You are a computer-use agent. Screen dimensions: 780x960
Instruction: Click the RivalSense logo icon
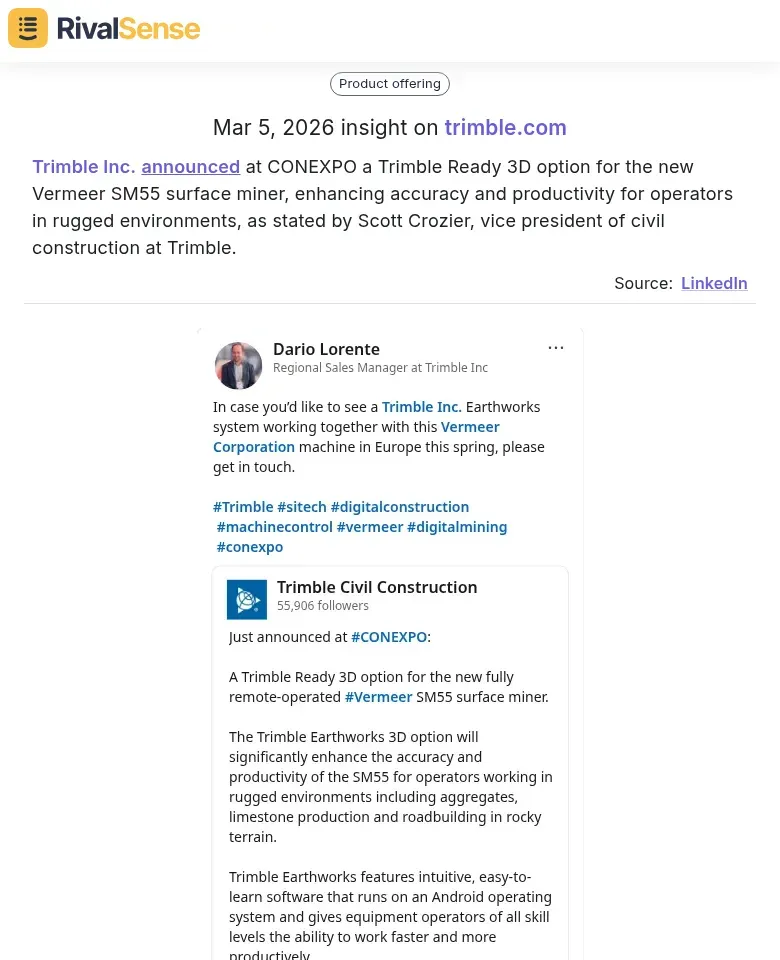point(28,28)
